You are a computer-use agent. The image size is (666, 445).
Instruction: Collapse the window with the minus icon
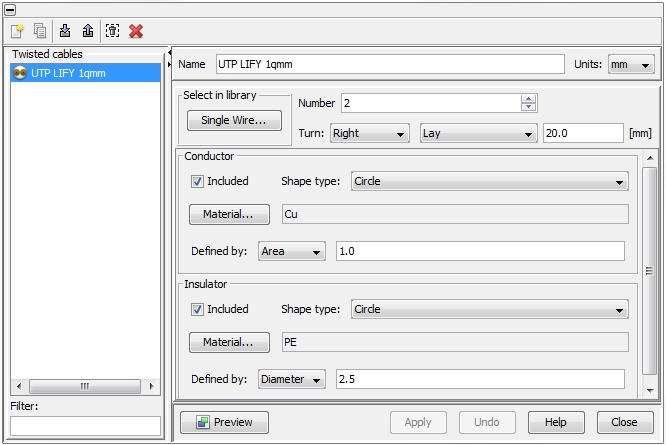pos(10,9)
